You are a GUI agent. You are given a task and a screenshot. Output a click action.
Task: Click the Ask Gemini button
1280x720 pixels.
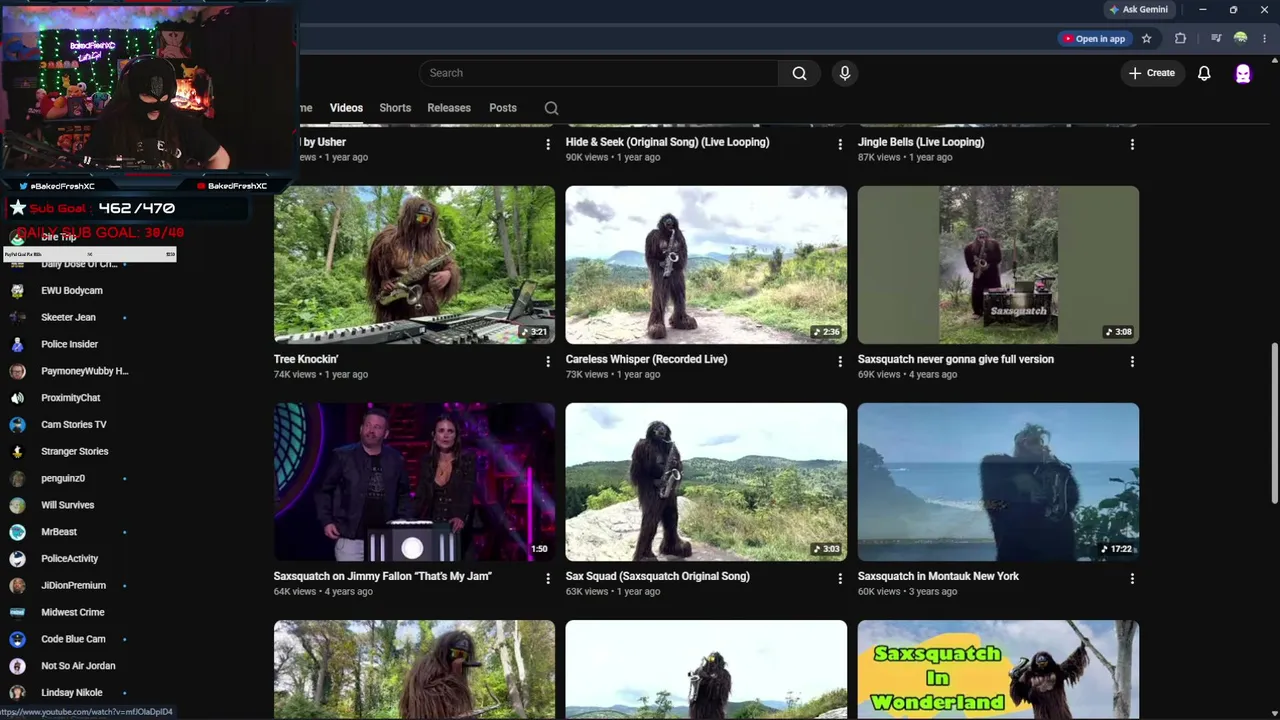1138,10
